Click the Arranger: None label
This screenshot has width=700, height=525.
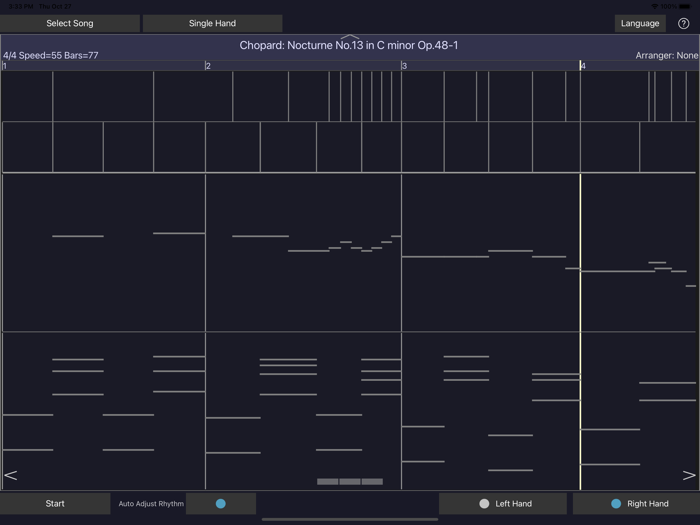(x=667, y=55)
